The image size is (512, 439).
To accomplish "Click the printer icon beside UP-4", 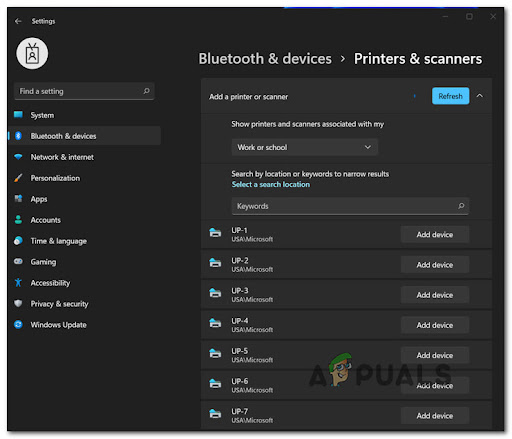I will click(215, 323).
